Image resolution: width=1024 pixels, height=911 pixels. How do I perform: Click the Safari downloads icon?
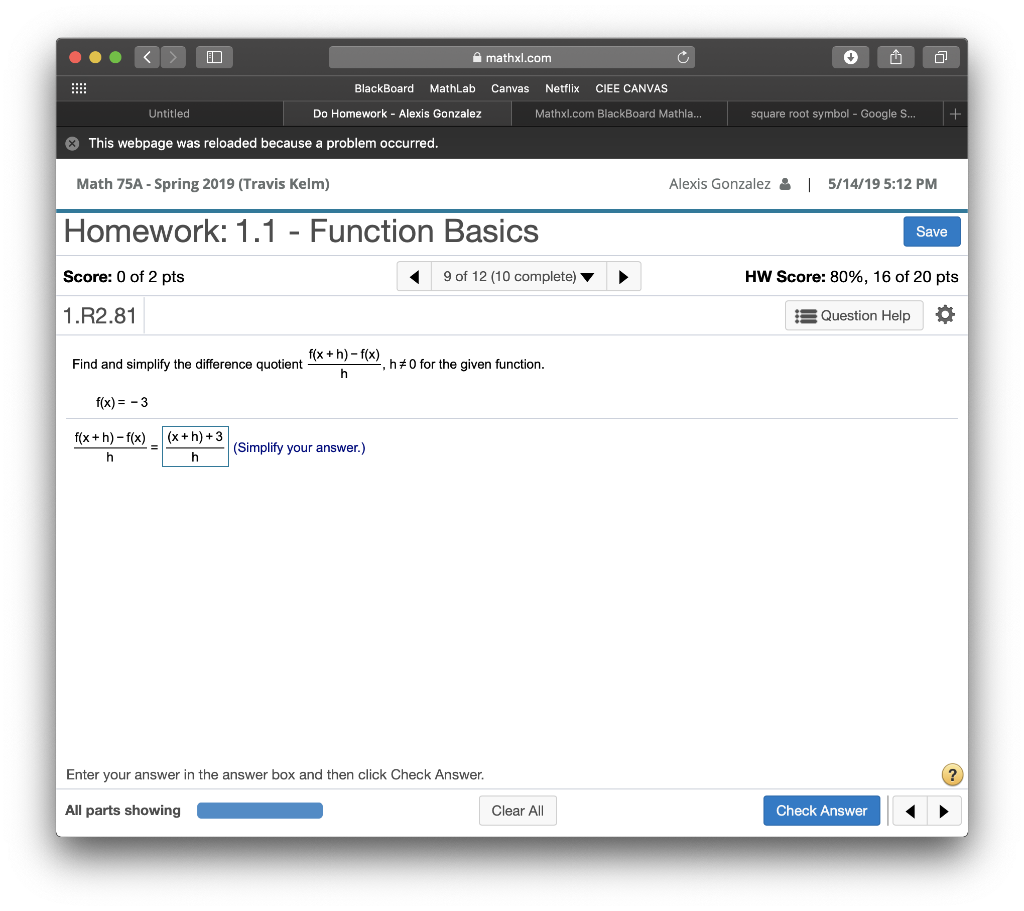tap(850, 57)
